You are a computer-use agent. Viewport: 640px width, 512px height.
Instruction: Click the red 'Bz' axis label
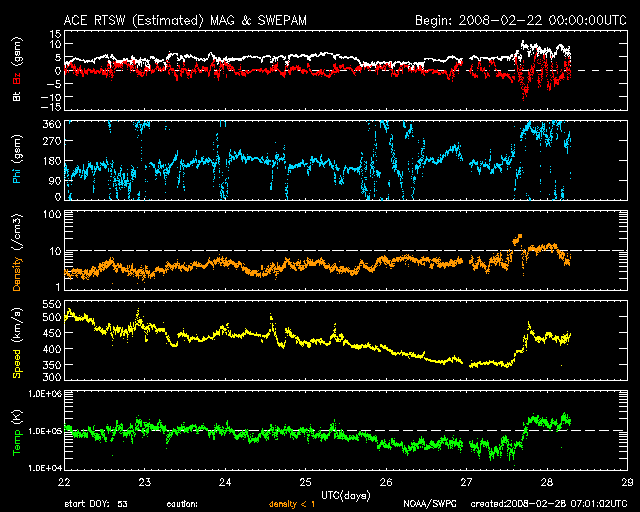click(16, 78)
